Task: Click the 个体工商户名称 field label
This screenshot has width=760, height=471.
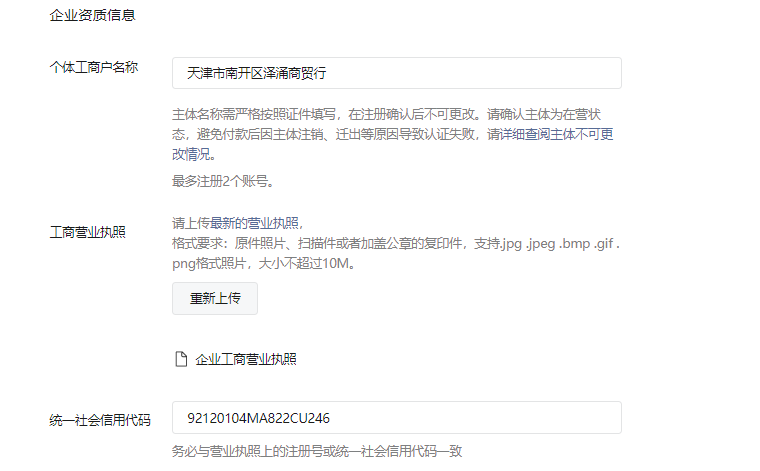Action: tap(94, 67)
